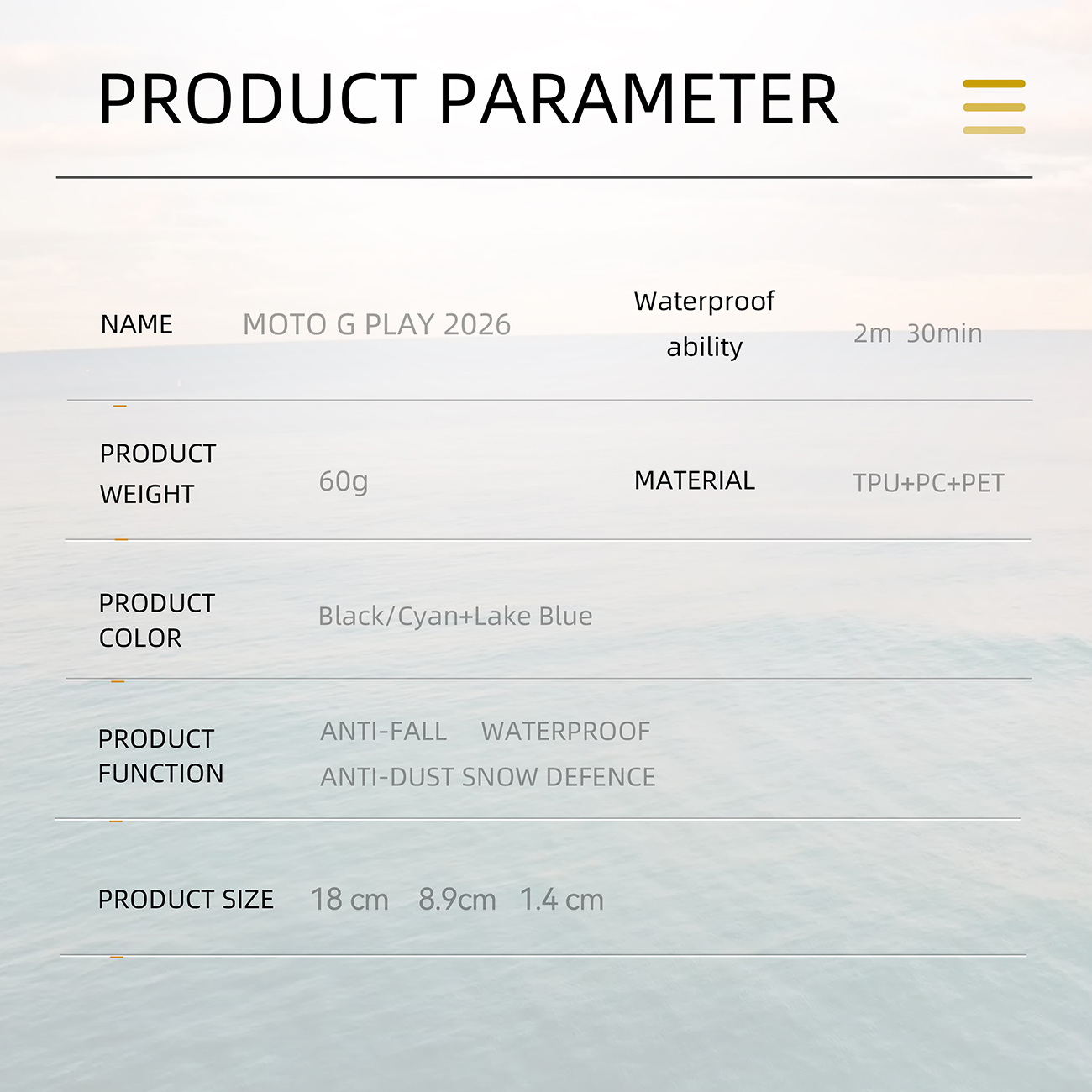The height and width of the screenshot is (1092, 1092).
Task: Select the NAME label
Action: (136, 324)
